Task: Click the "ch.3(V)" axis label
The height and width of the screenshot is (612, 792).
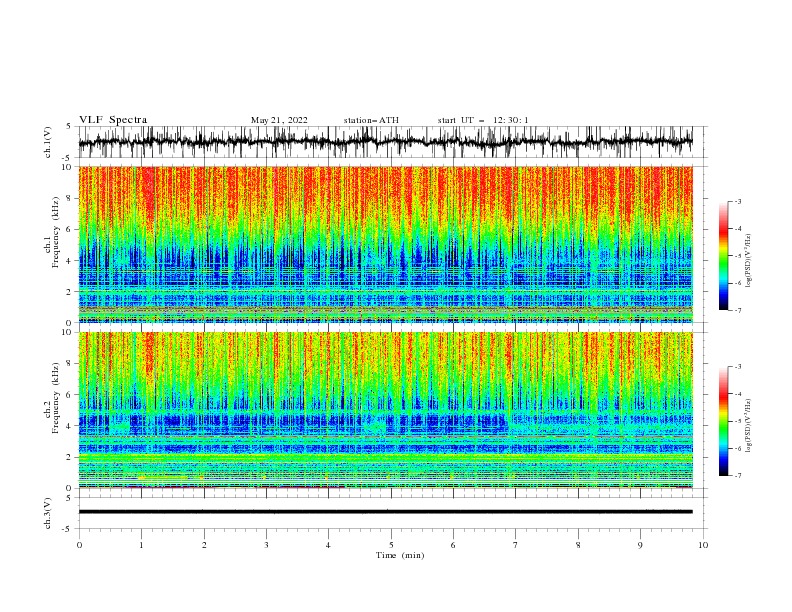Action: tap(48, 513)
